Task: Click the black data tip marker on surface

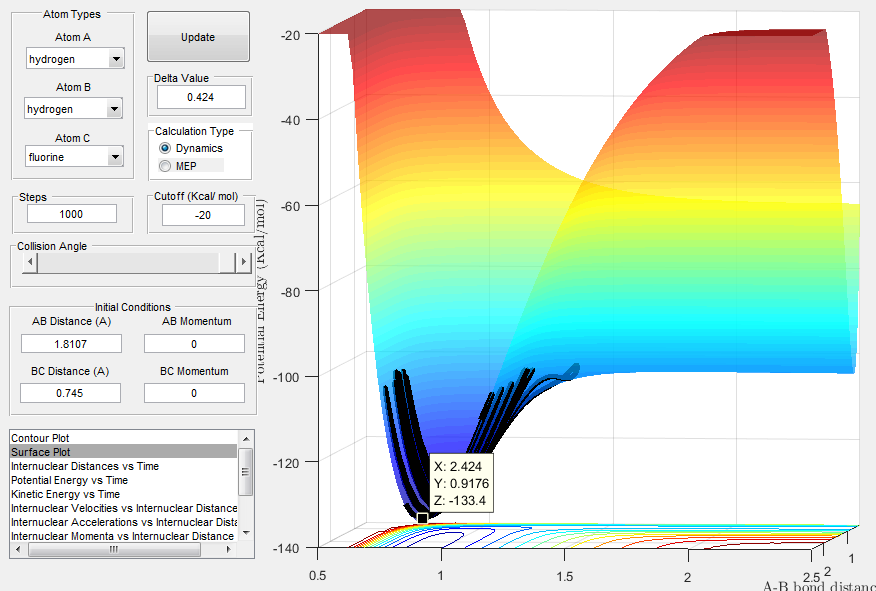Action: (x=422, y=518)
